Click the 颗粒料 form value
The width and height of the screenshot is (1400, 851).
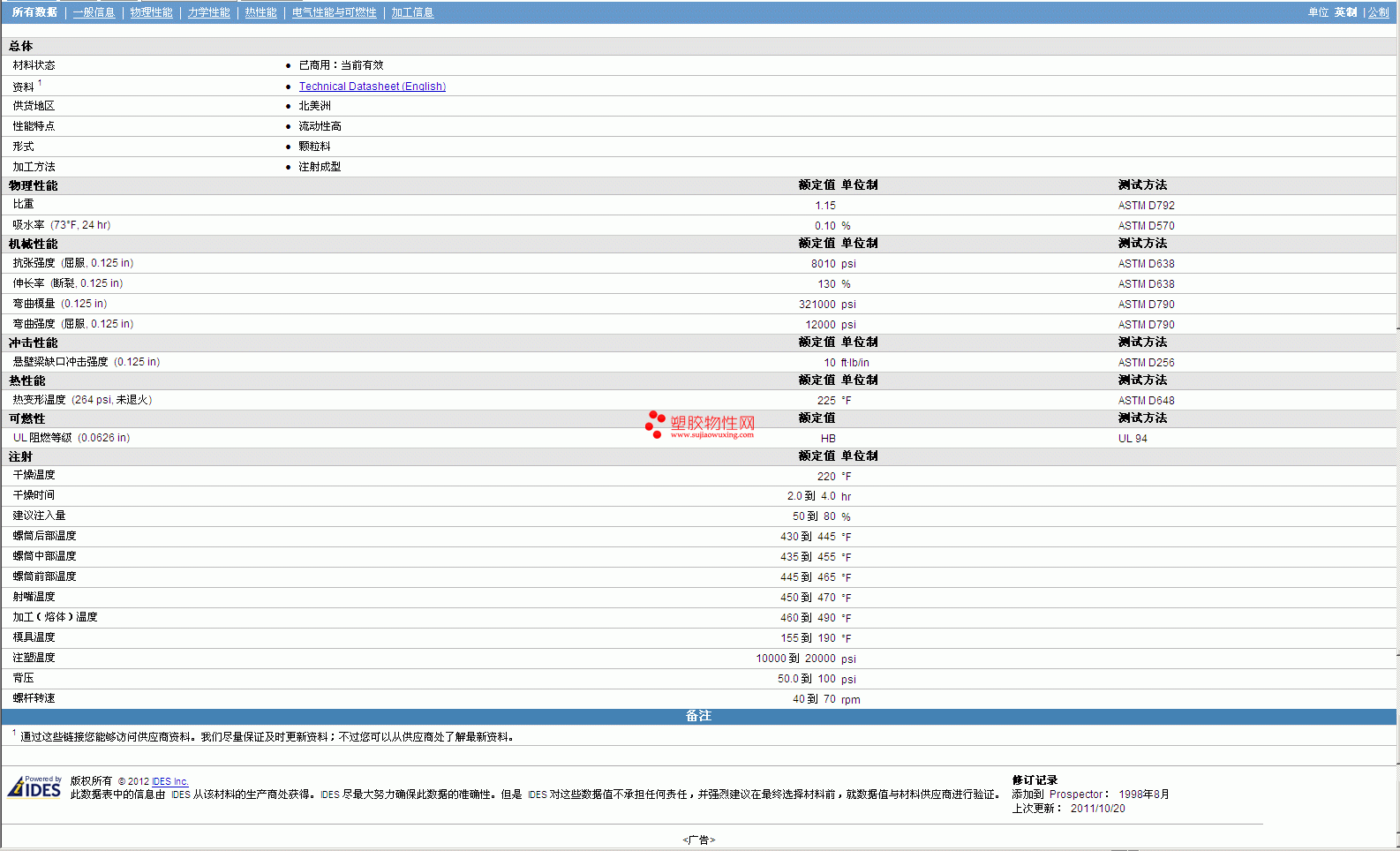(314, 147)
